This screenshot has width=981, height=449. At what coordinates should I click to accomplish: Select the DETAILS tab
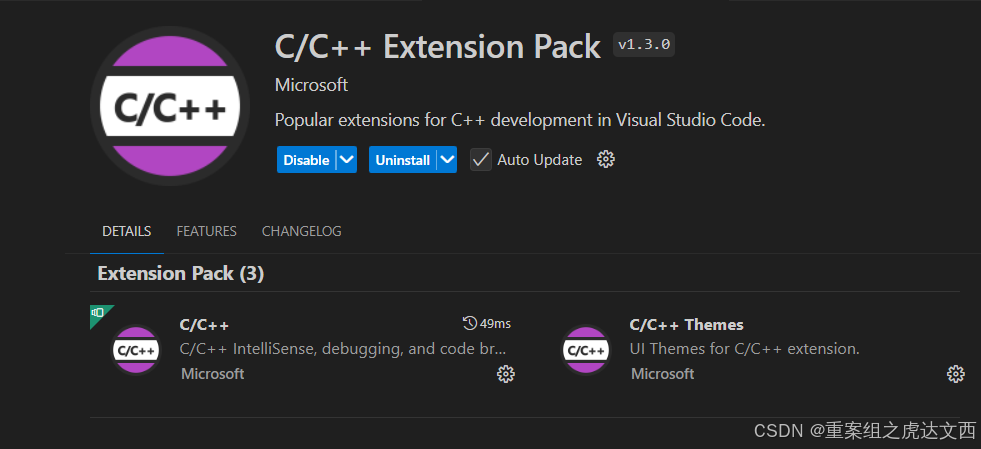point(126,231)
